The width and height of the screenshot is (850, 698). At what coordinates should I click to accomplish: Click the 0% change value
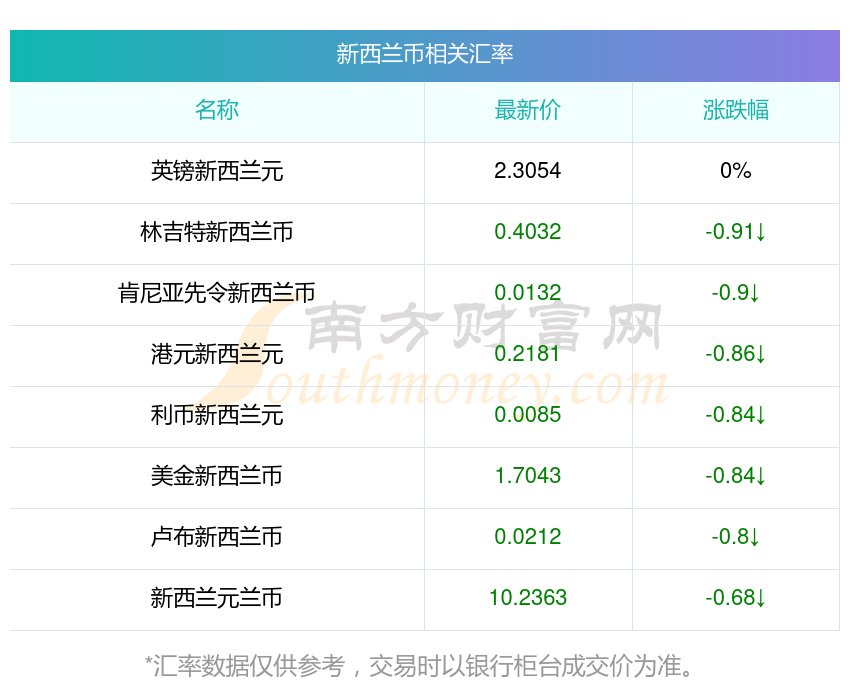[x=736, y=171]
